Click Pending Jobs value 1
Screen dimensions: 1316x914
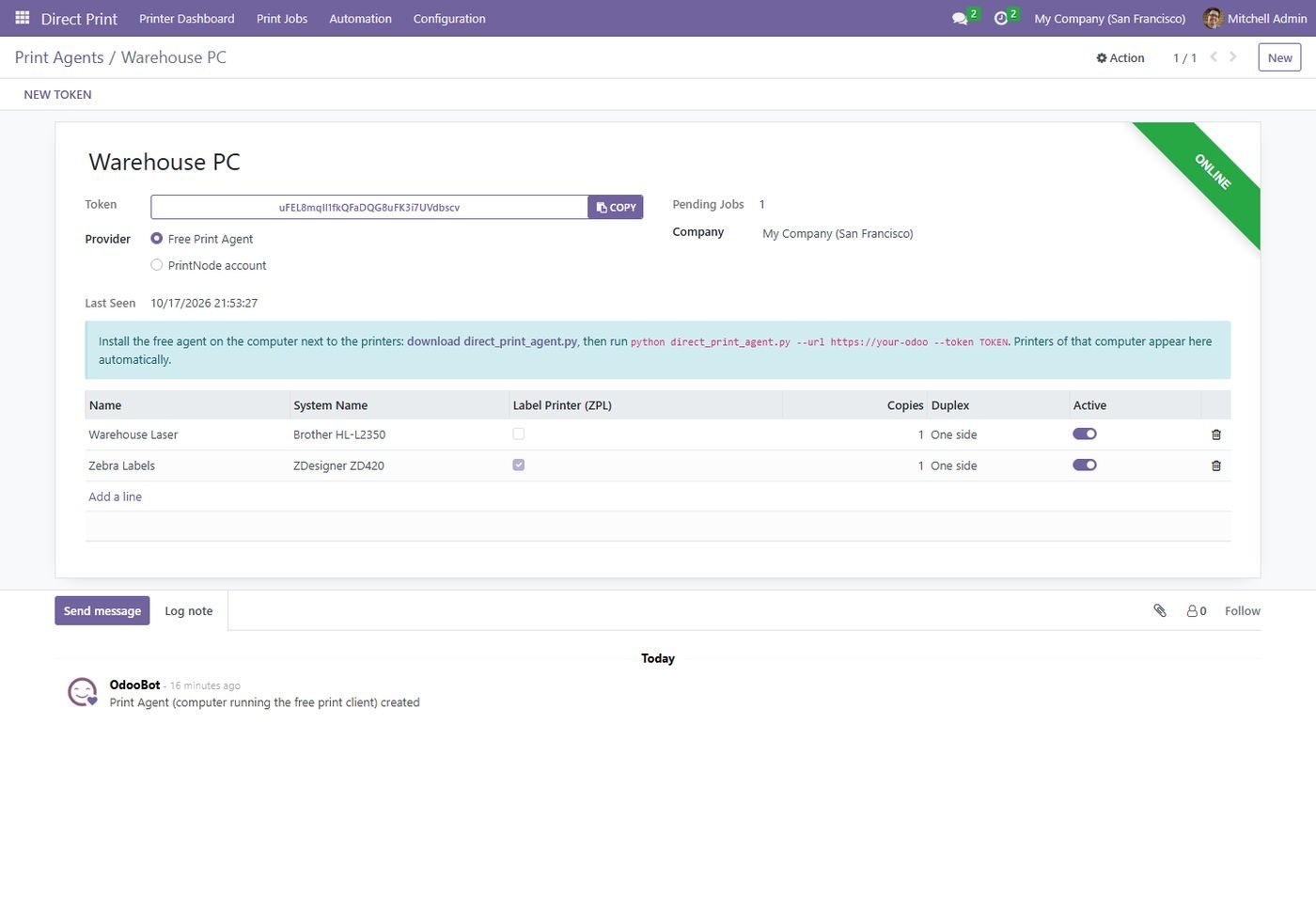point(761,204)
